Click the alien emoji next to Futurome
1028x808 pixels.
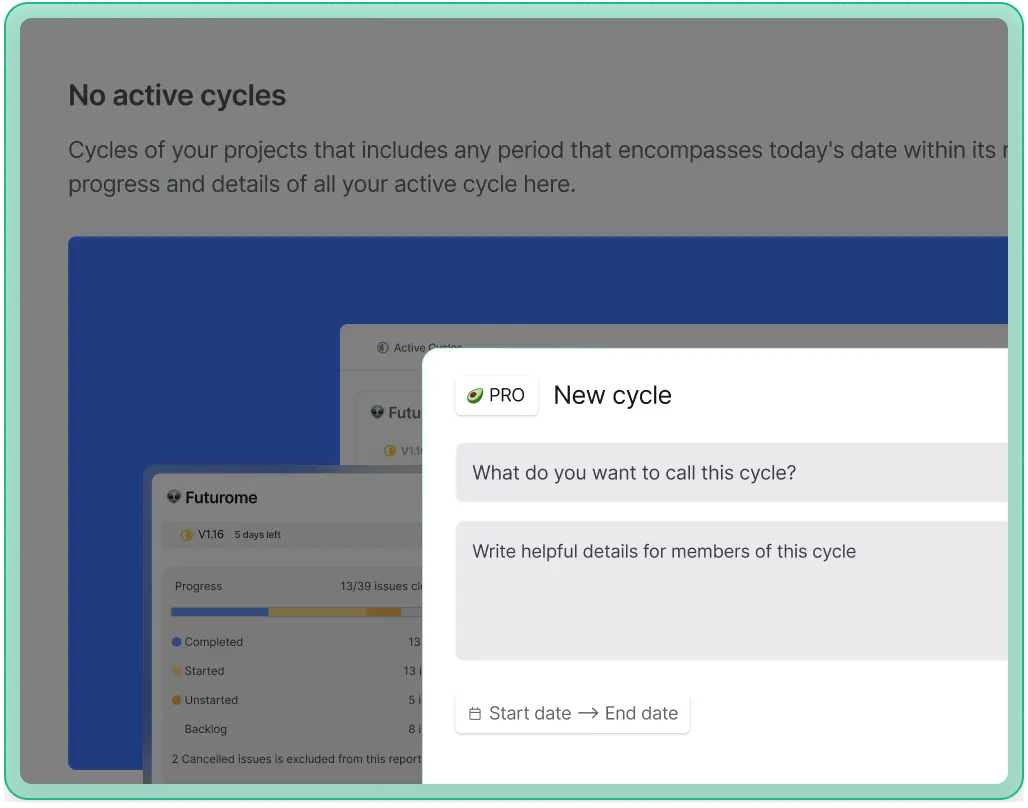point(174,497)
